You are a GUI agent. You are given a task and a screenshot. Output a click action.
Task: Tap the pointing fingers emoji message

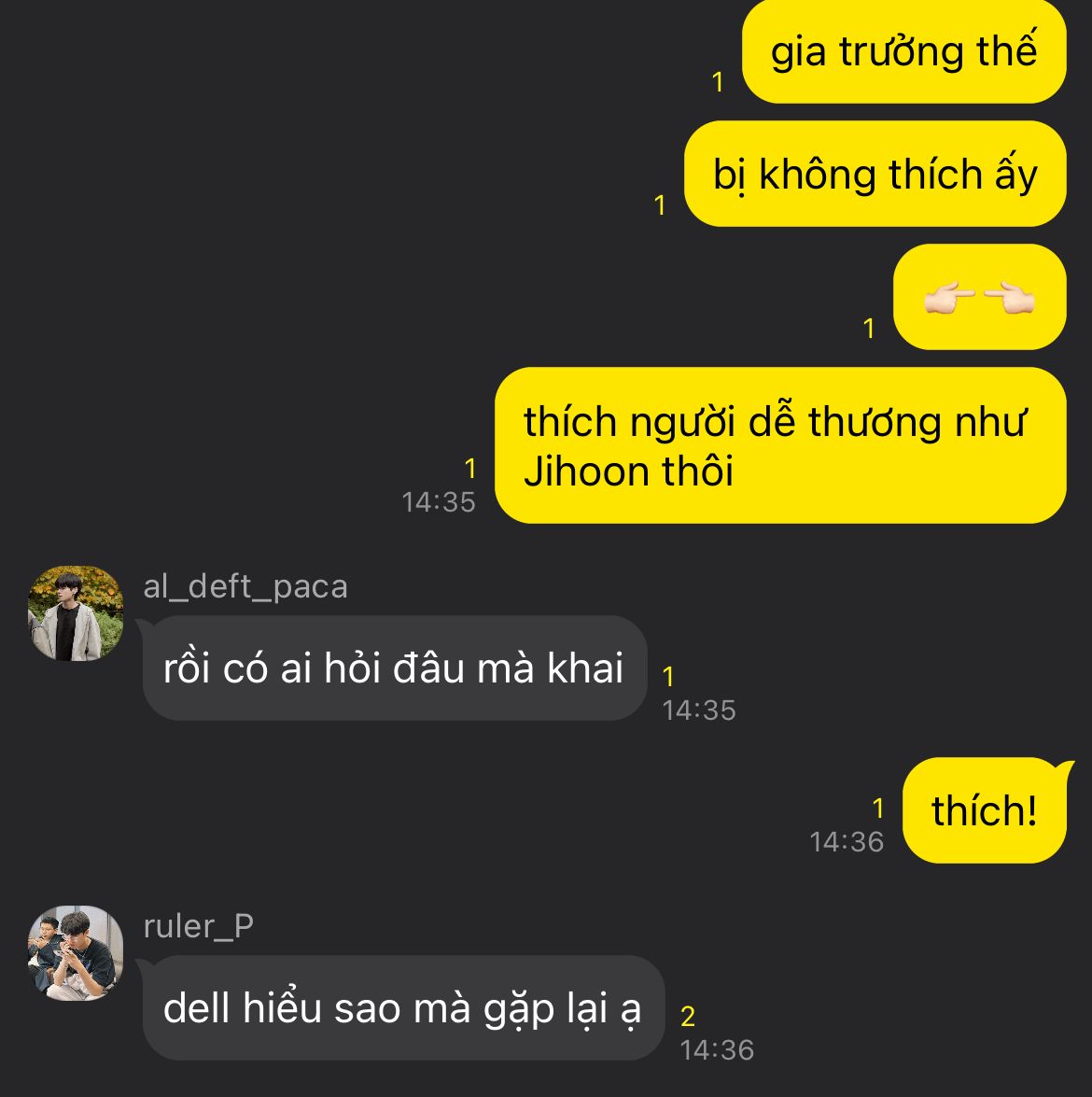click(x=979, y=297)
